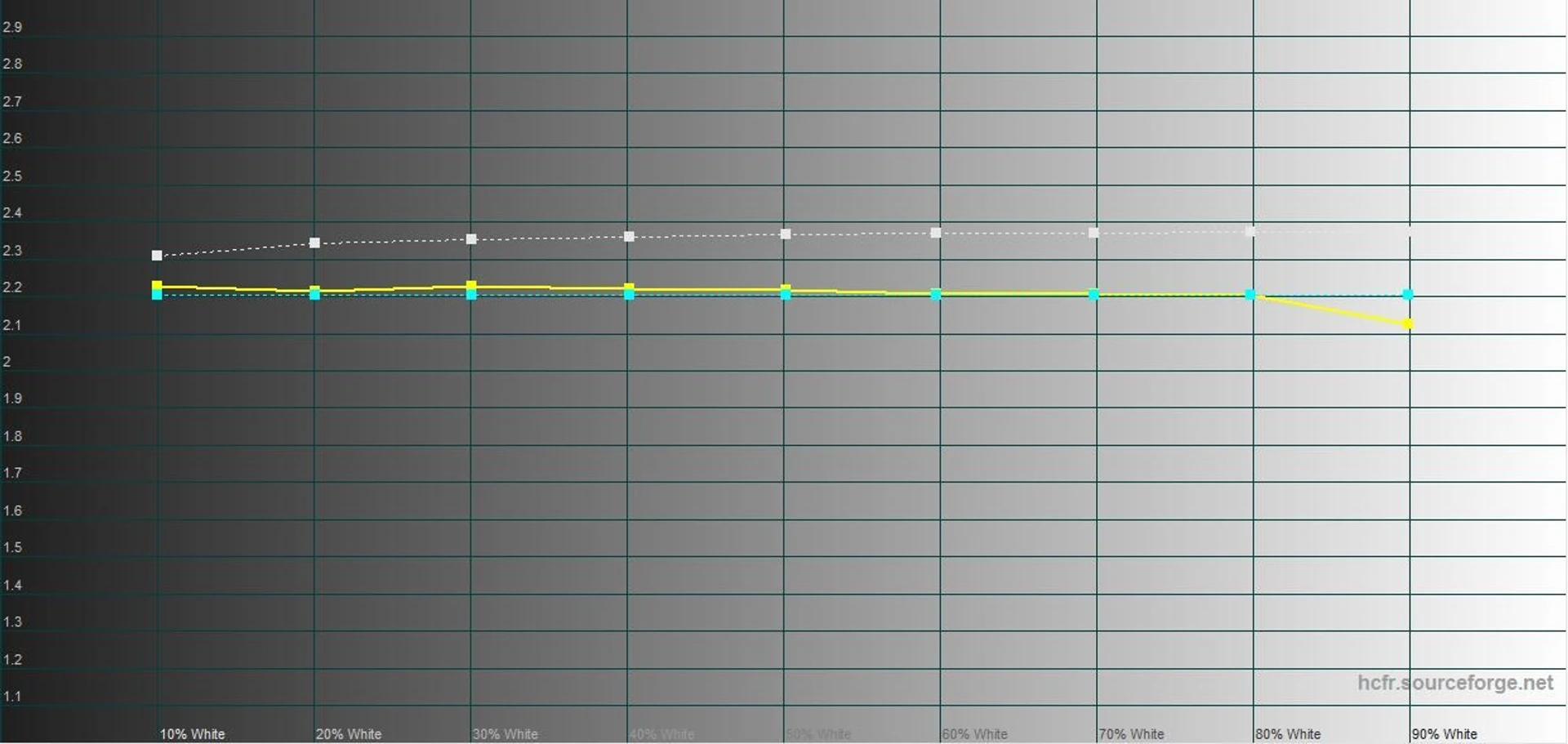Select the white marker at 20% White
The width and height of the screenshot is (1568, 744).
[x=314, y=243]
